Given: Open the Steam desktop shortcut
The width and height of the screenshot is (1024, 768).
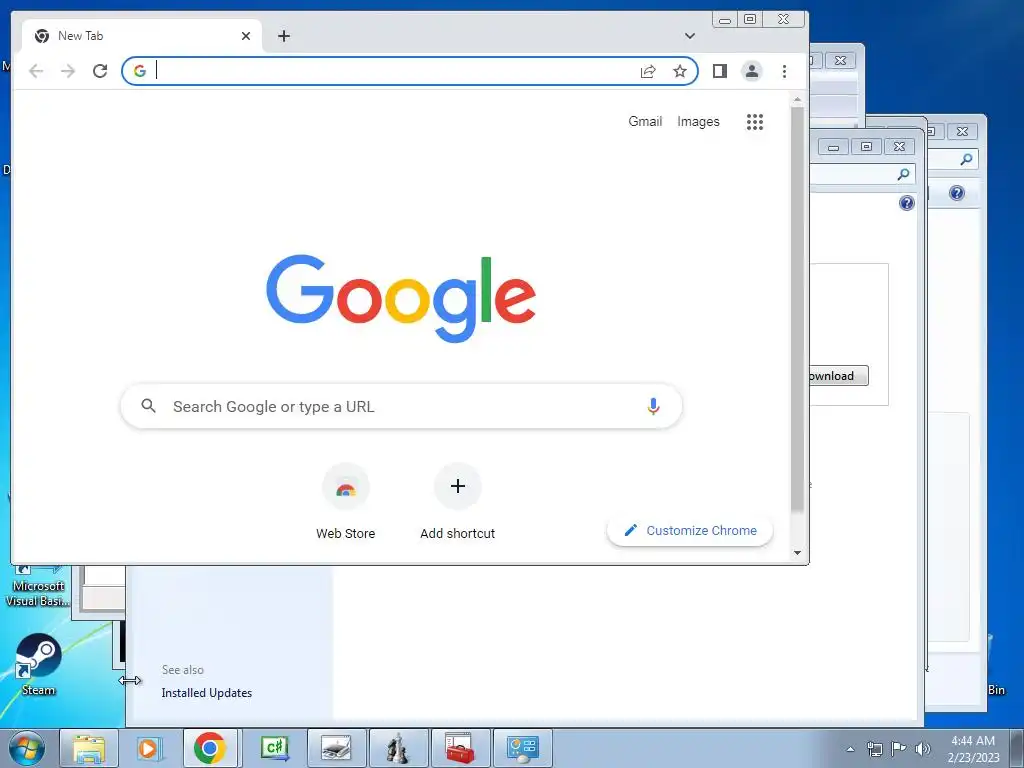Looking at the screenshot, I should (39, 665).
